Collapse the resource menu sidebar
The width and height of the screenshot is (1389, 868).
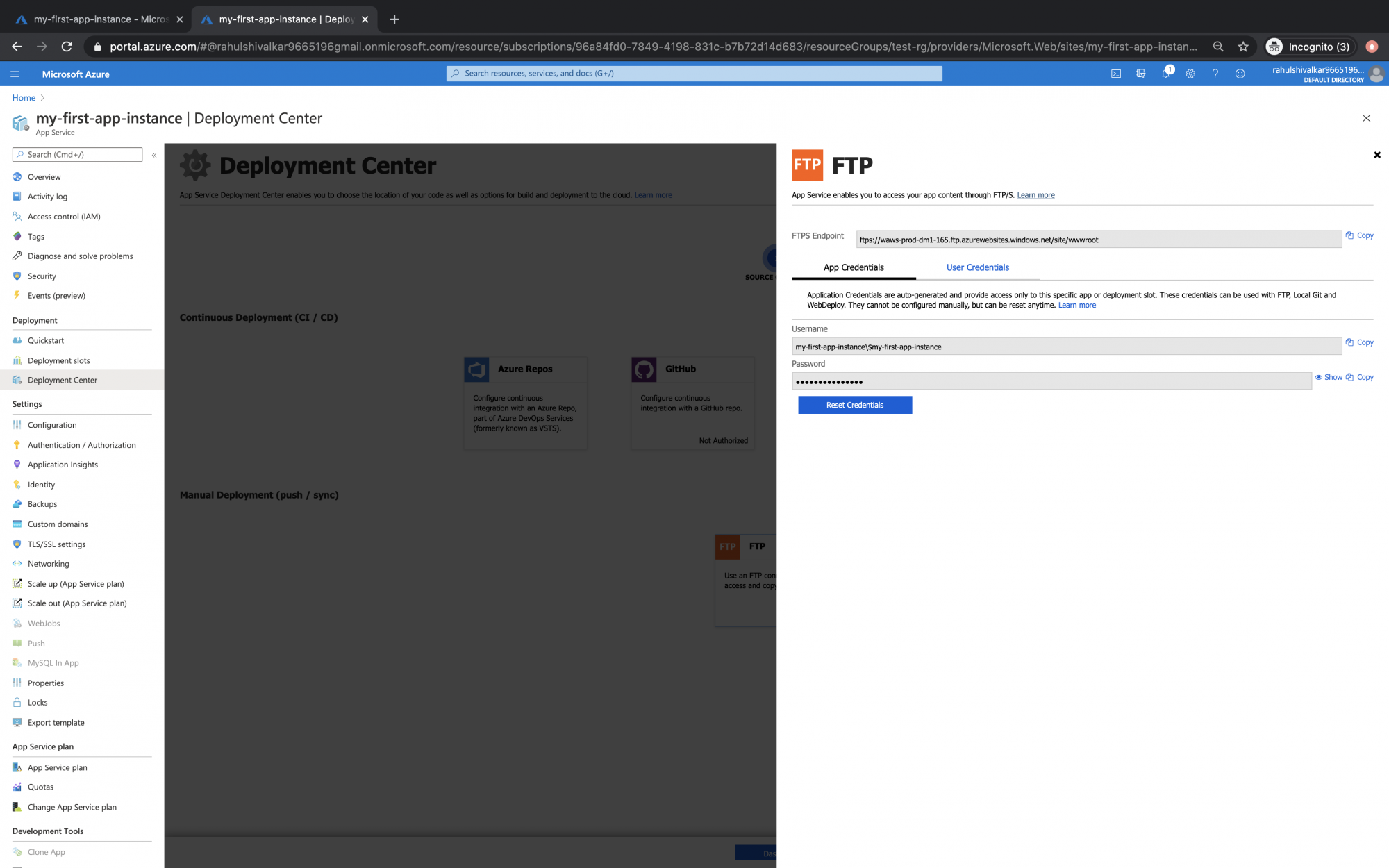154,155
